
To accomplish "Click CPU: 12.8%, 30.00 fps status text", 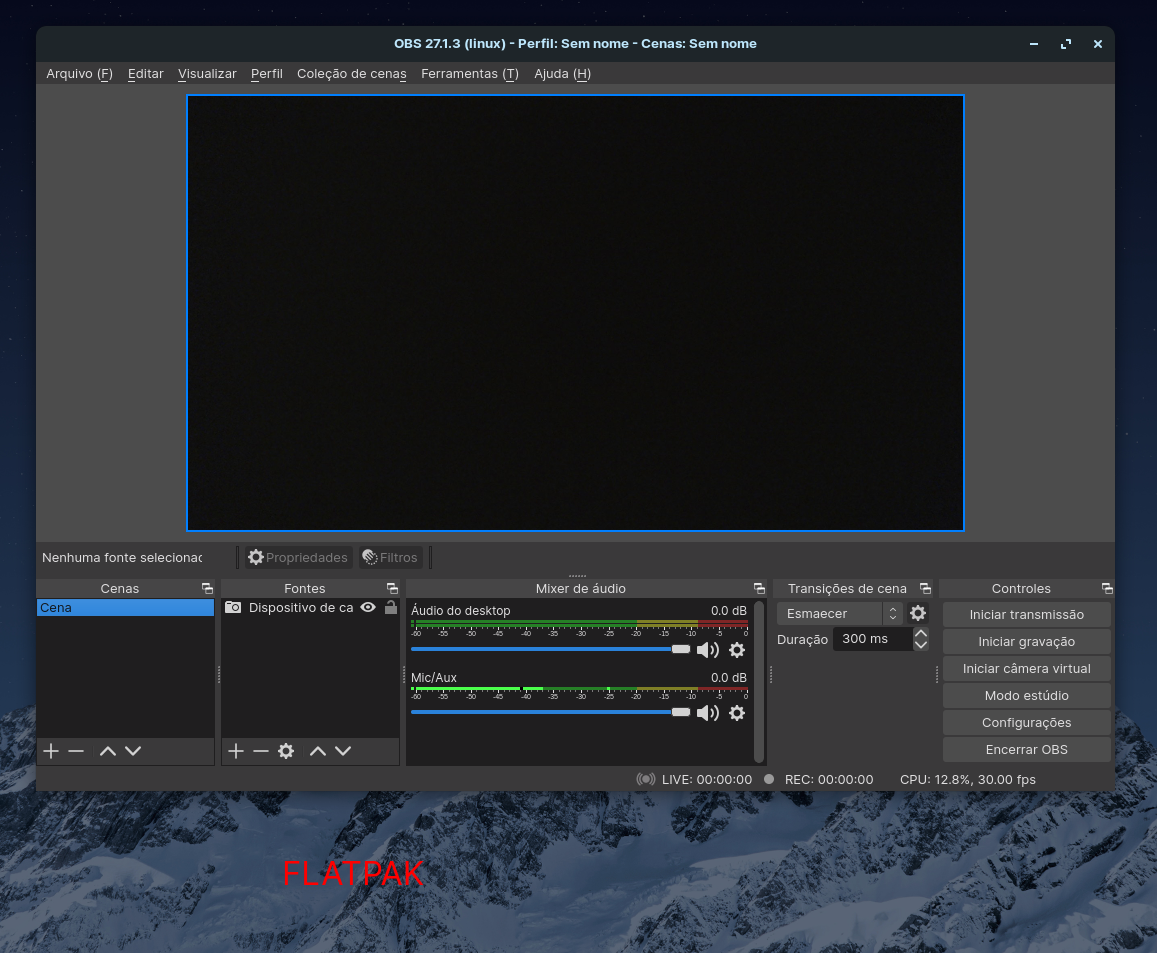I will (967, 780).
